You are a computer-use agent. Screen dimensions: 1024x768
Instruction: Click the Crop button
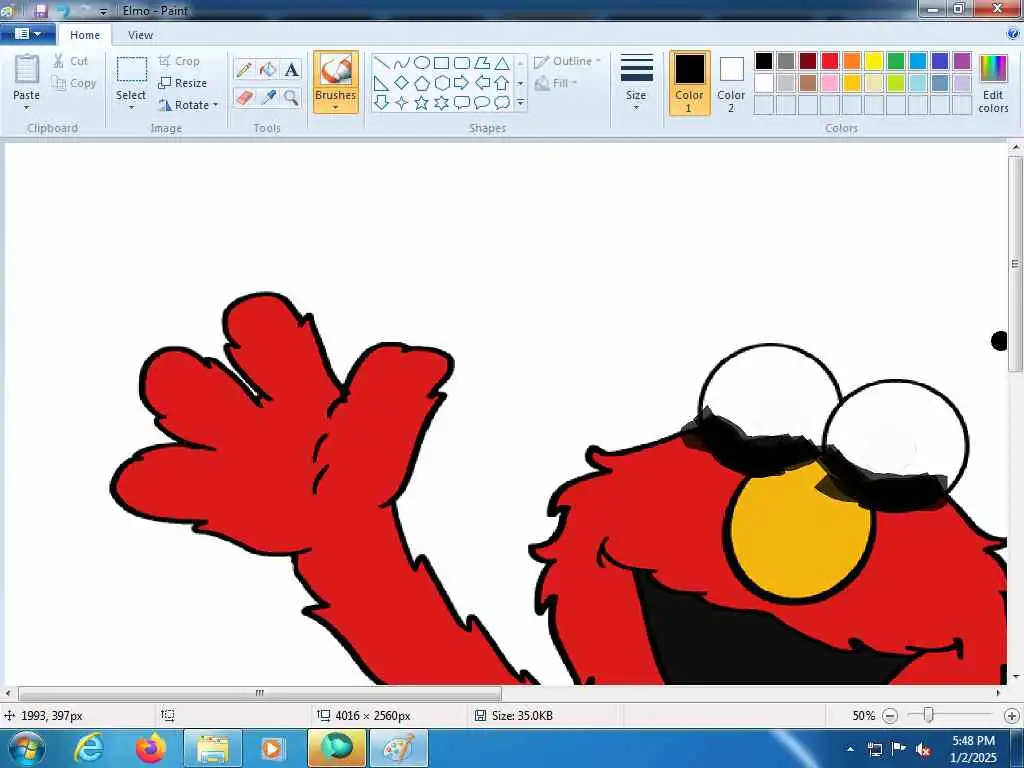click(x=179, y=61)
